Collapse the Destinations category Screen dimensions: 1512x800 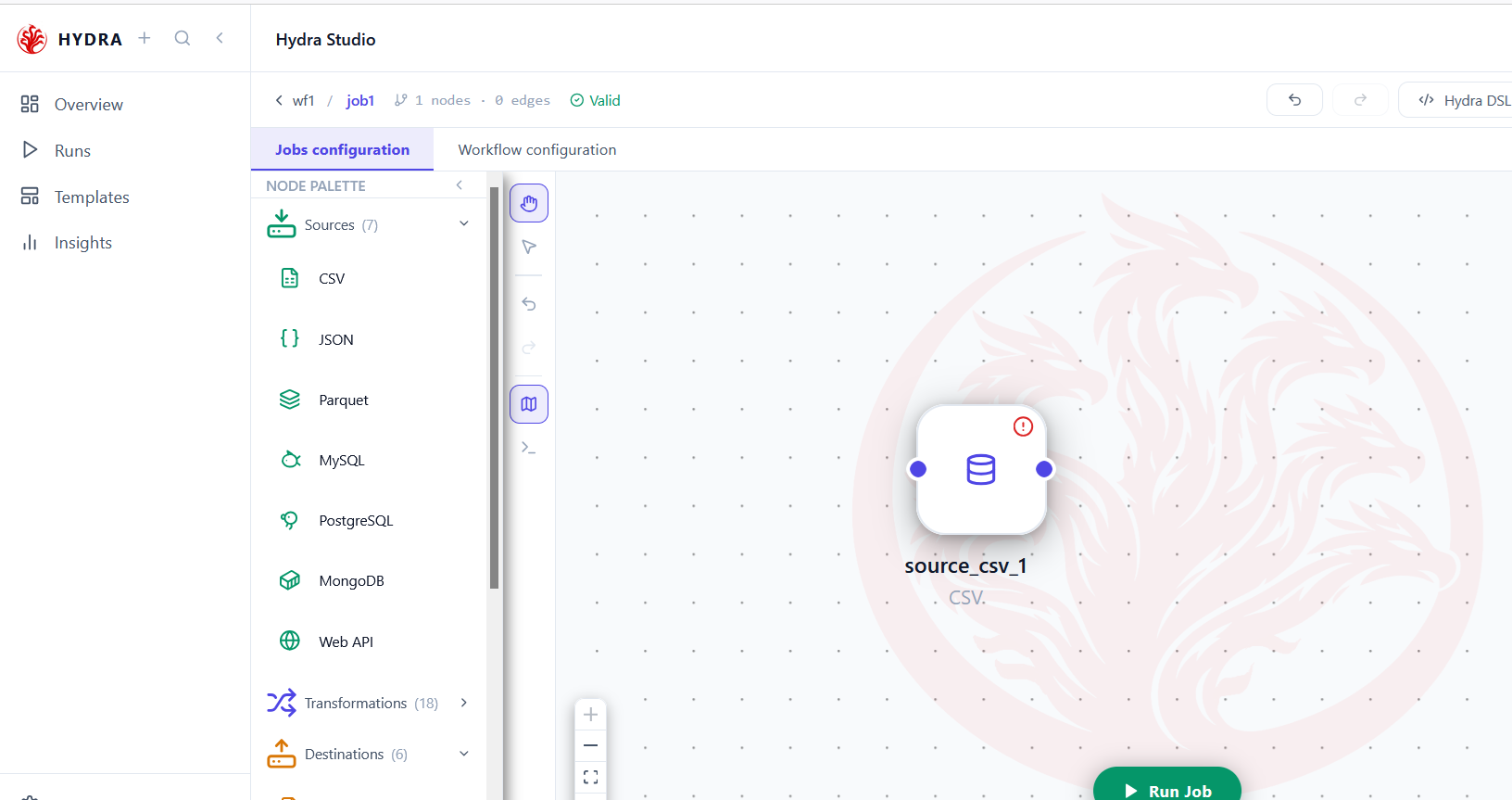pyautogui.click(x=464, y=754)
